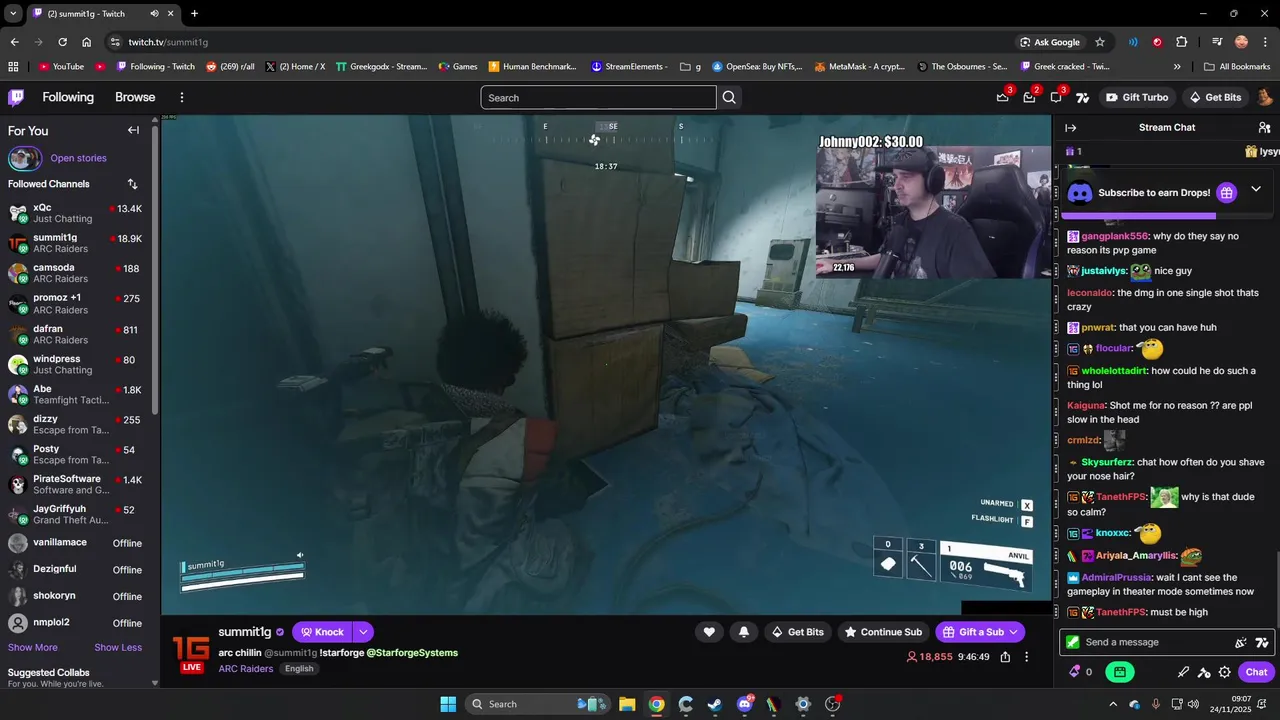1280x720 pixels.
Task: Click Show More in followed channels
Action: click(33, 647)
